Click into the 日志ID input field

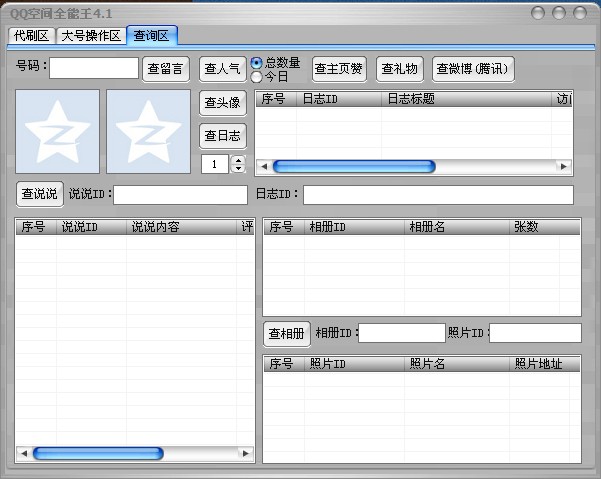coord(438,195)
